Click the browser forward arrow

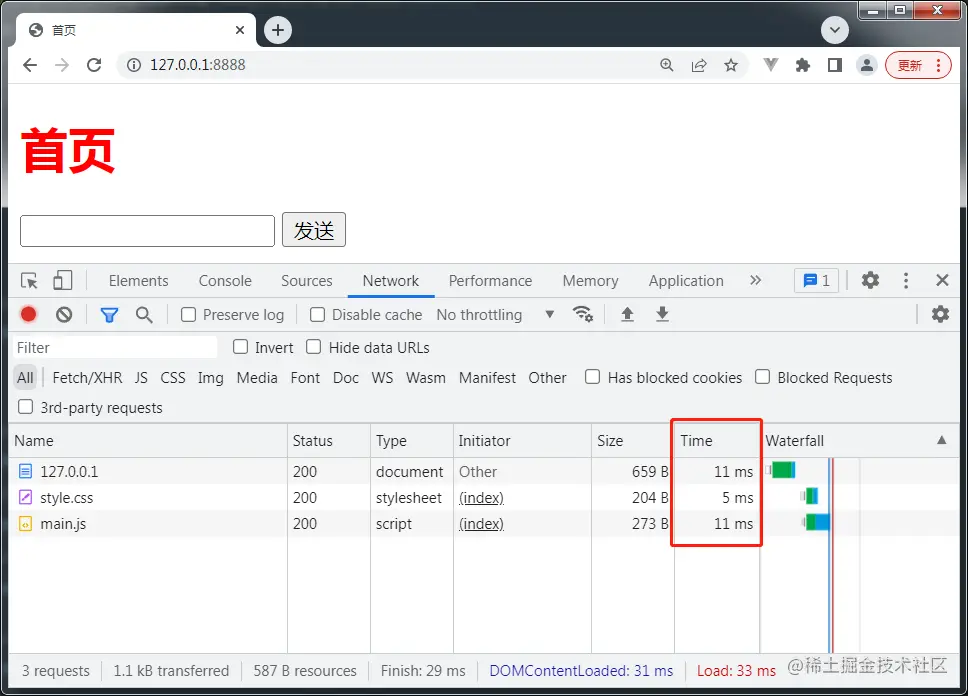62,65
